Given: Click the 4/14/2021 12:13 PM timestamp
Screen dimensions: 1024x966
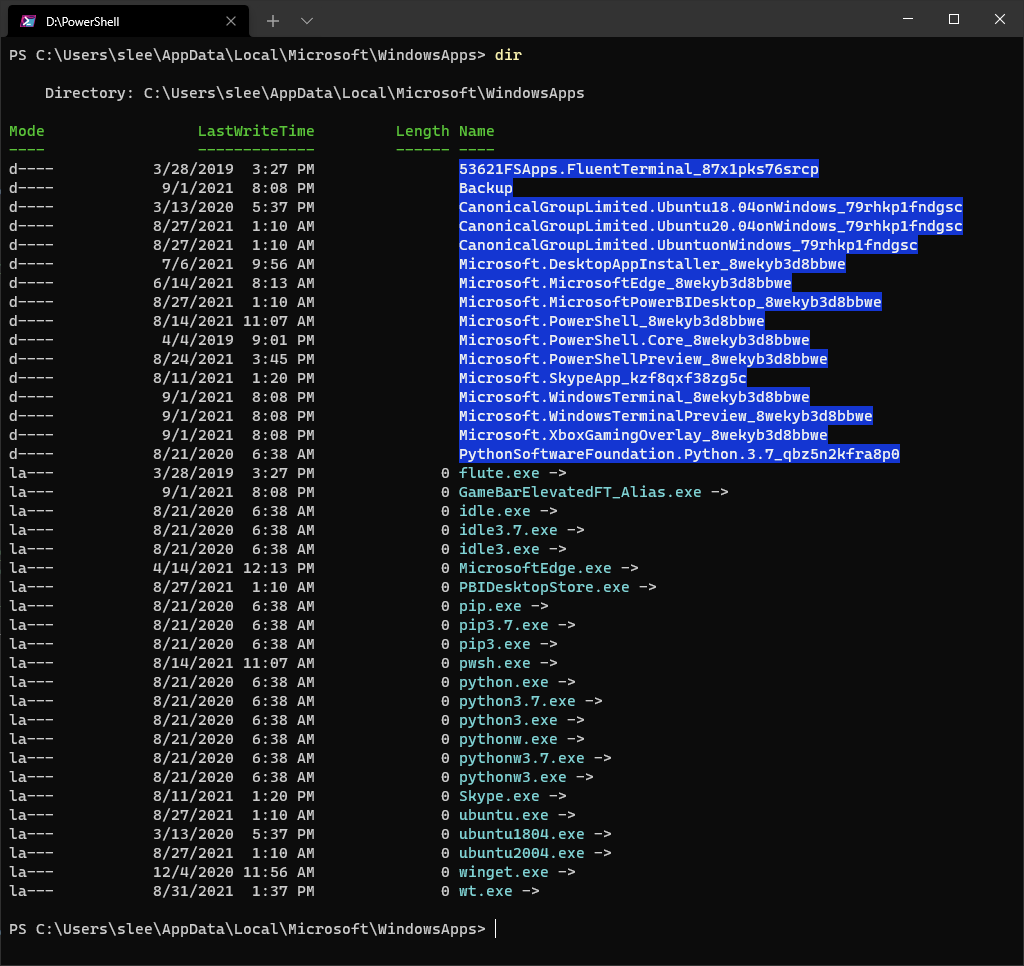Looking at the screenshot, I should (234, 568).
